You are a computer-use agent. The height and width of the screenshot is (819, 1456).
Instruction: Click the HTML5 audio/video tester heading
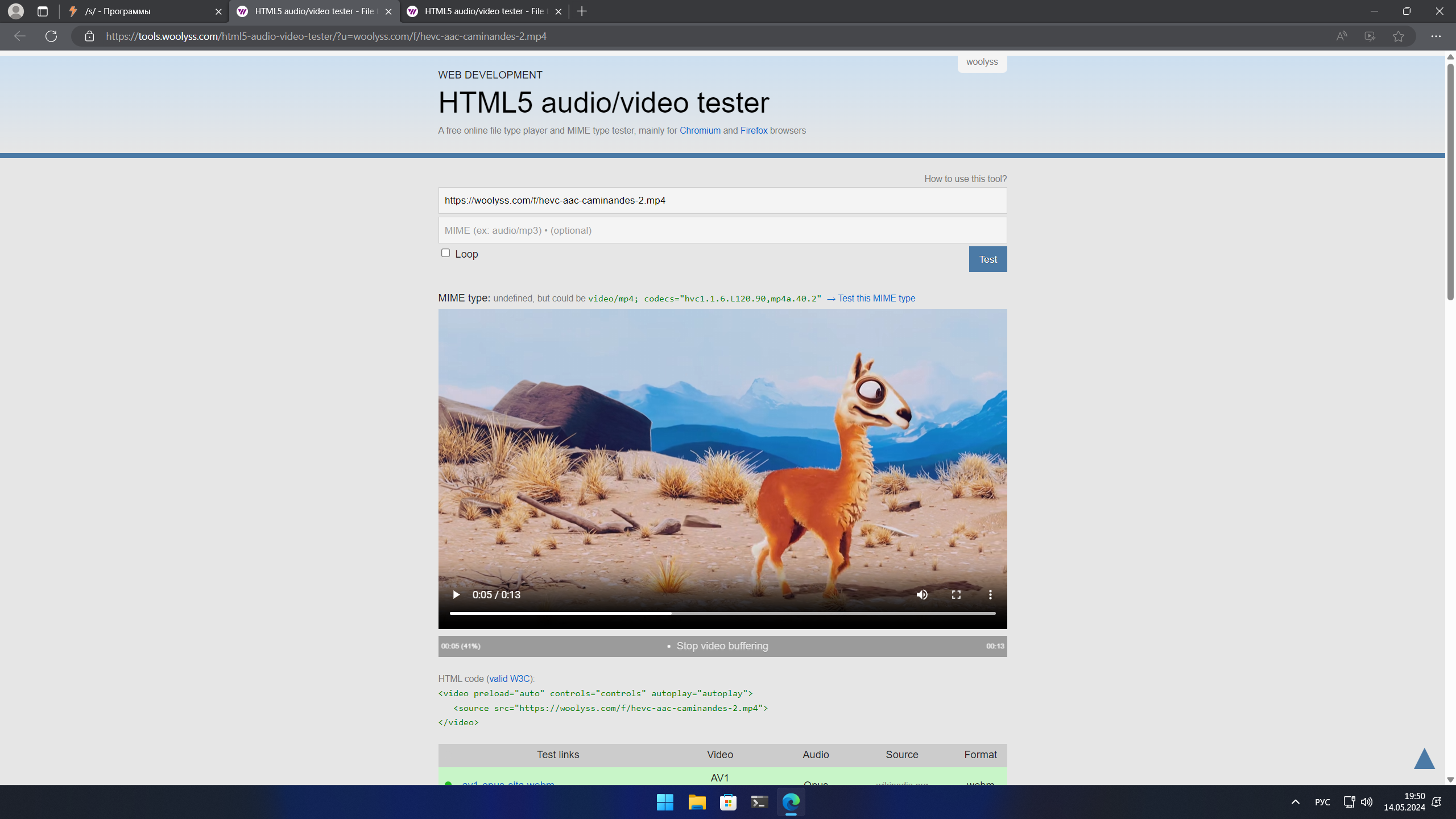coord(603,102)
